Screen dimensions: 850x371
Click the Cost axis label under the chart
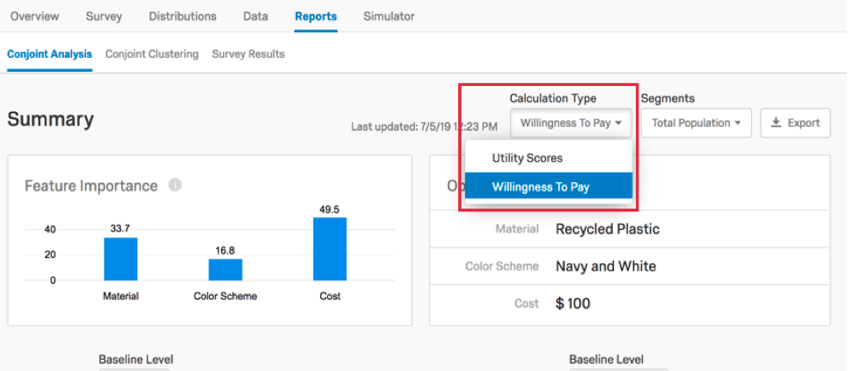[x=330, y=296]
